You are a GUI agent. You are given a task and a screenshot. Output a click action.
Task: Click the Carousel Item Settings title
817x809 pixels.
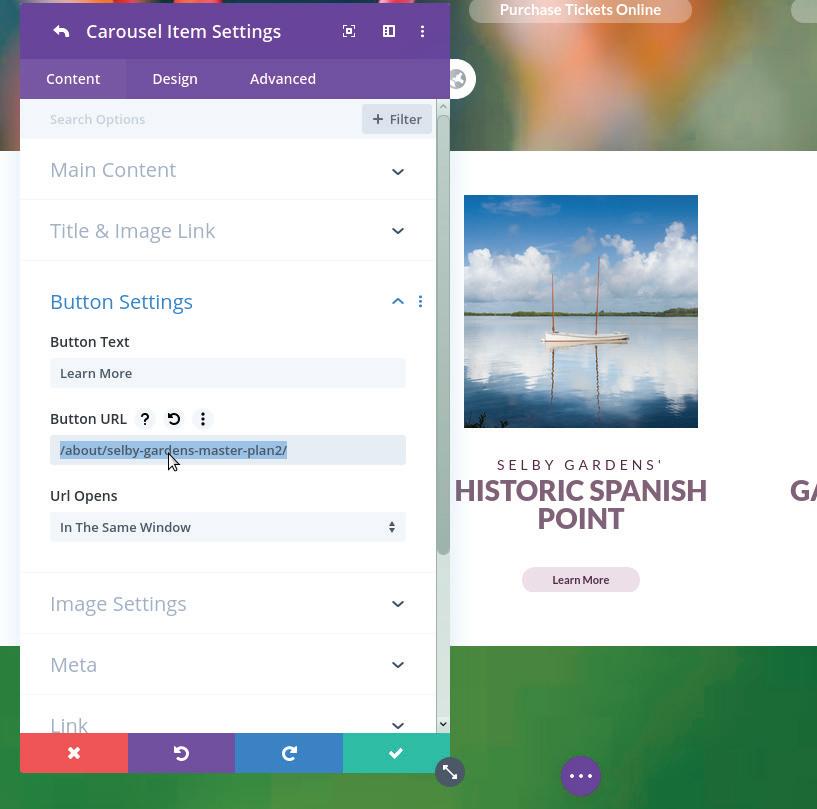[x=183, y=32]
